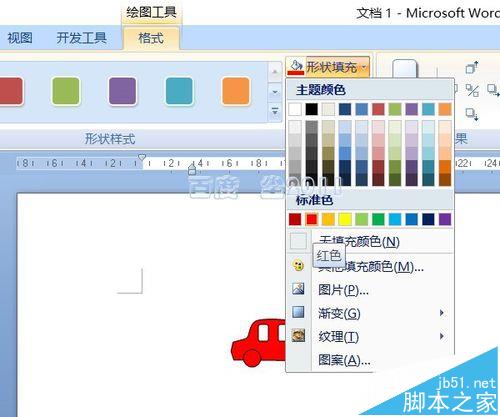Choose Picture fill 图片(P)...

pos(370,290)
